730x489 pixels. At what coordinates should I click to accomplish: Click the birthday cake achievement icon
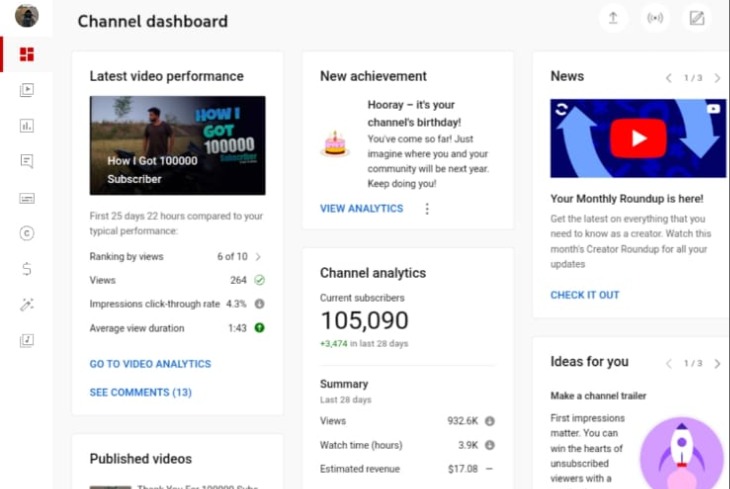pyautogui.click(x=335, y=144)
